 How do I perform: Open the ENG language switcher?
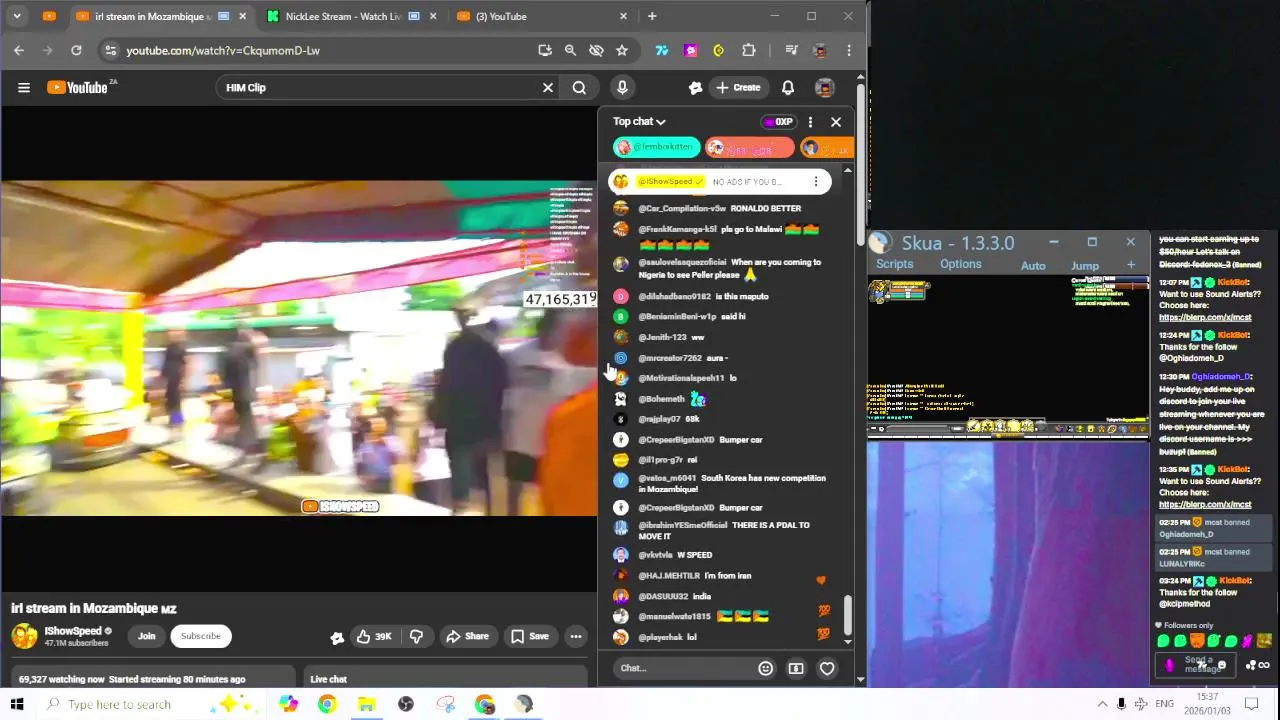point(1164,704)
